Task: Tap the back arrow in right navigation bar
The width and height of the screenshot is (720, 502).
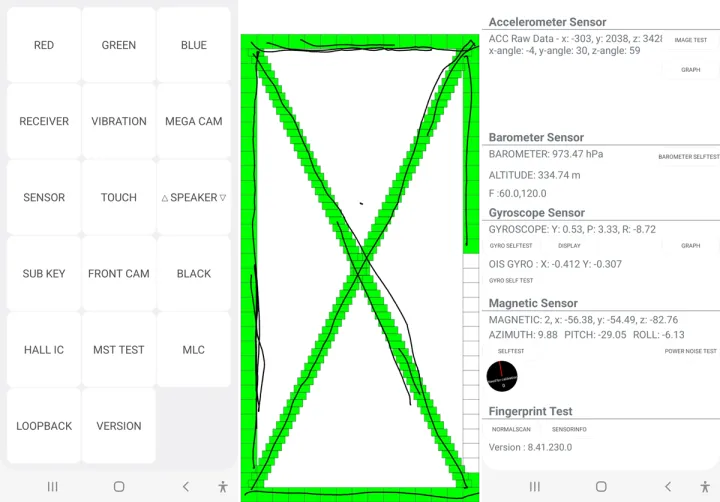Action: [668, 486]
